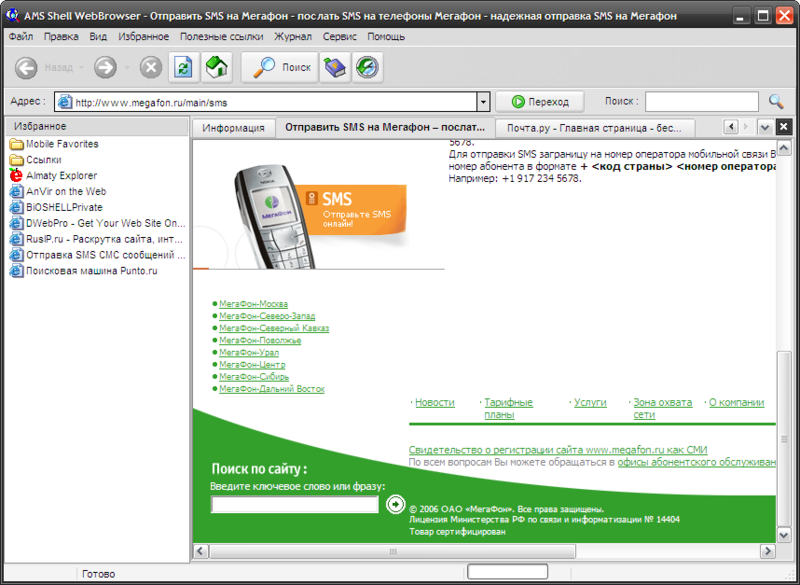Open the Тарифные планы link
This screenshot has height=585, width=800.
(508, 409)
